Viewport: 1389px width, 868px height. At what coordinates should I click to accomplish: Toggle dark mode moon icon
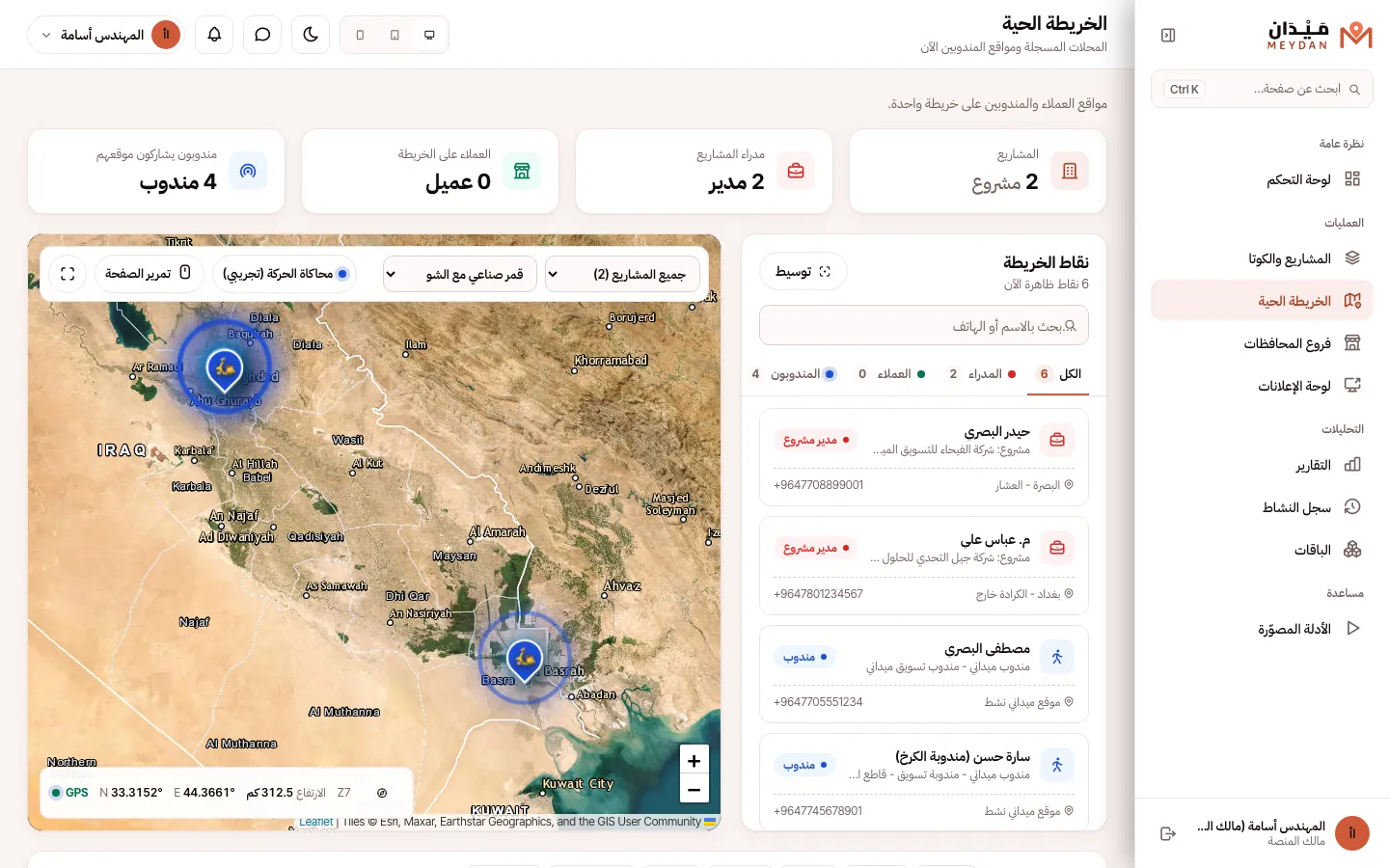[x=311, y=35]
